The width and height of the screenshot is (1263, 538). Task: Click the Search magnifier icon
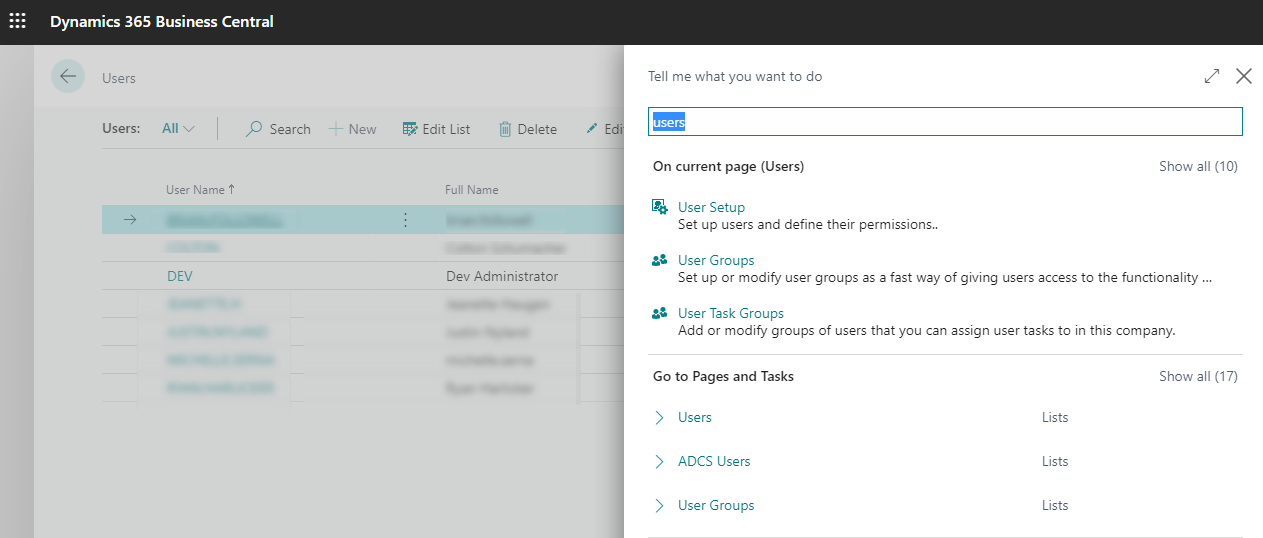tap(255, 129)
